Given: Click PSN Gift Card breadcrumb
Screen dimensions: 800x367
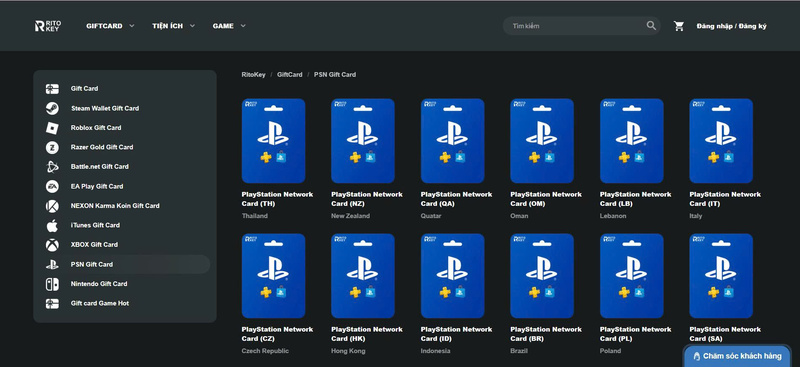Looking at the screenshot, I should 335,75.
